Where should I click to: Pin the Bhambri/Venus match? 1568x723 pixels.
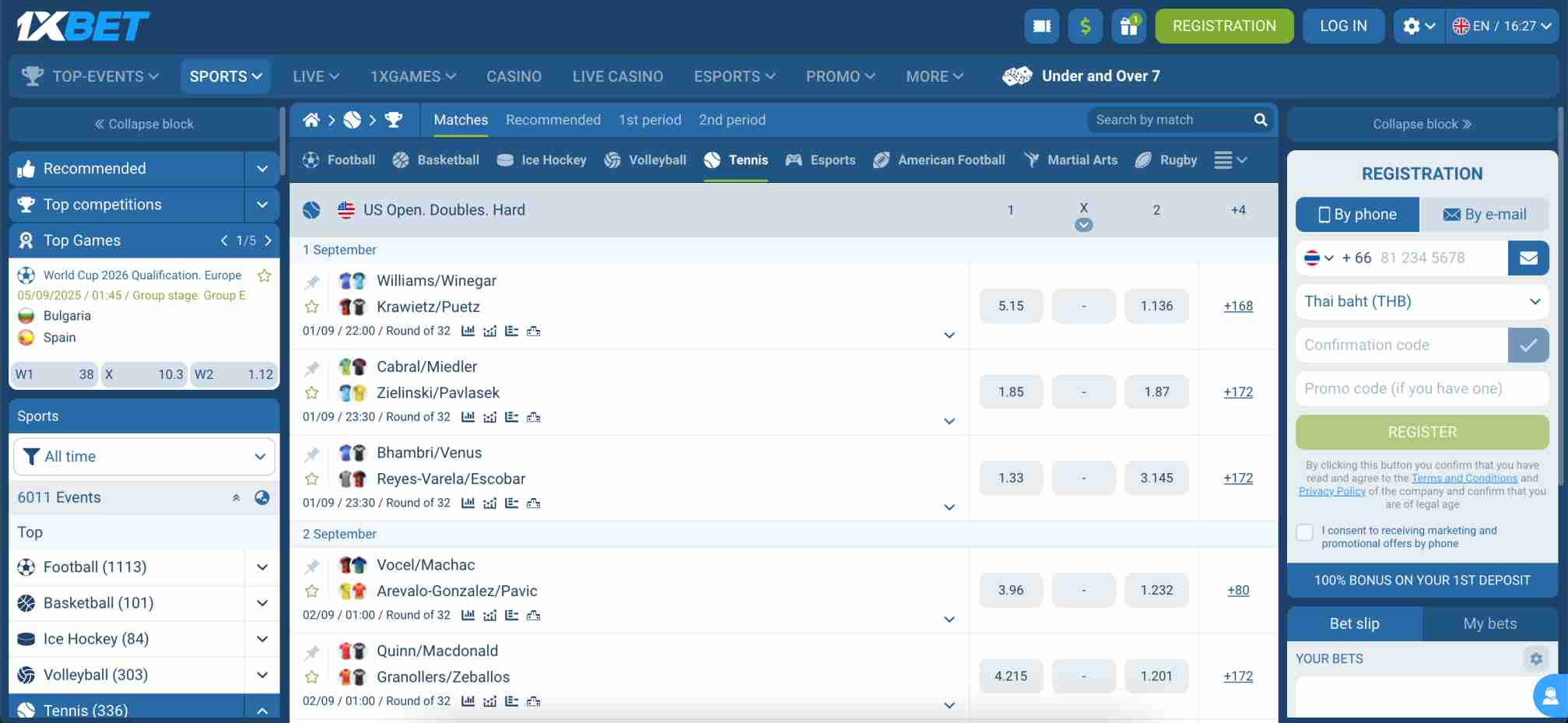pyautogui.click(x=312, y=454)
